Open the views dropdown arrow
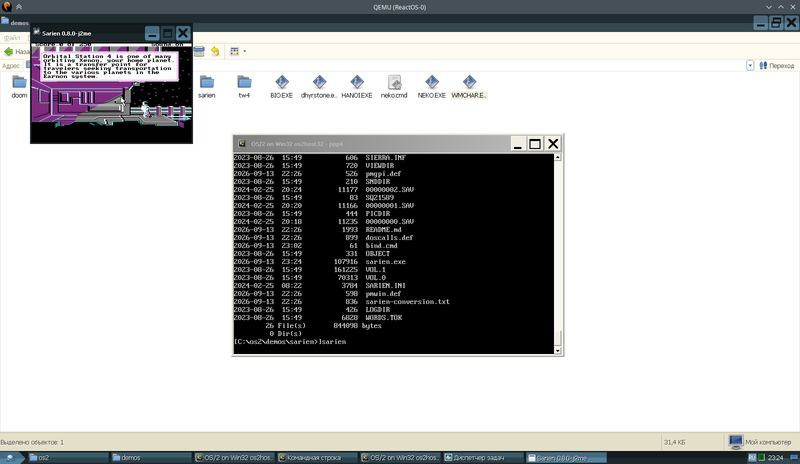This screenshot has width=800, height=464. [x=245, y=51]
